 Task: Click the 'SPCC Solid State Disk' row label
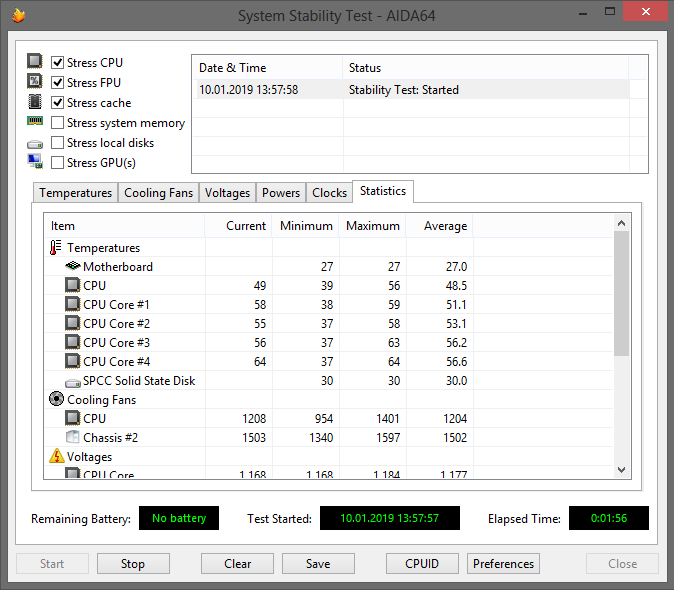(139, 381)
